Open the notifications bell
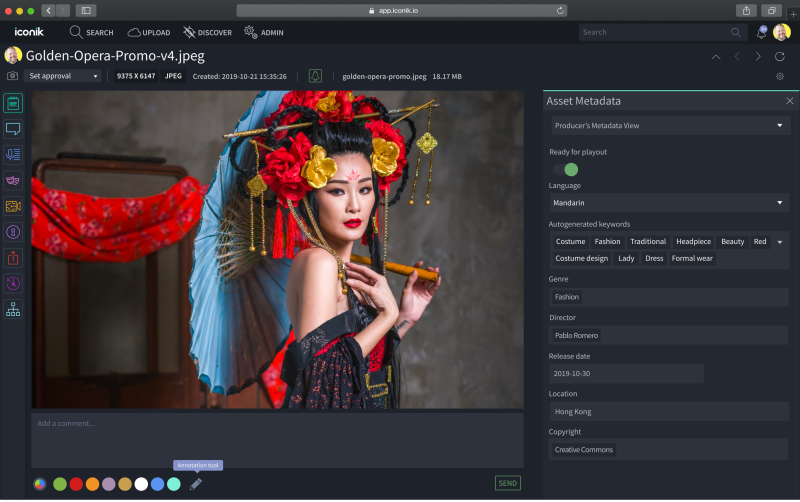800x502 pixels. click(761, 32)
